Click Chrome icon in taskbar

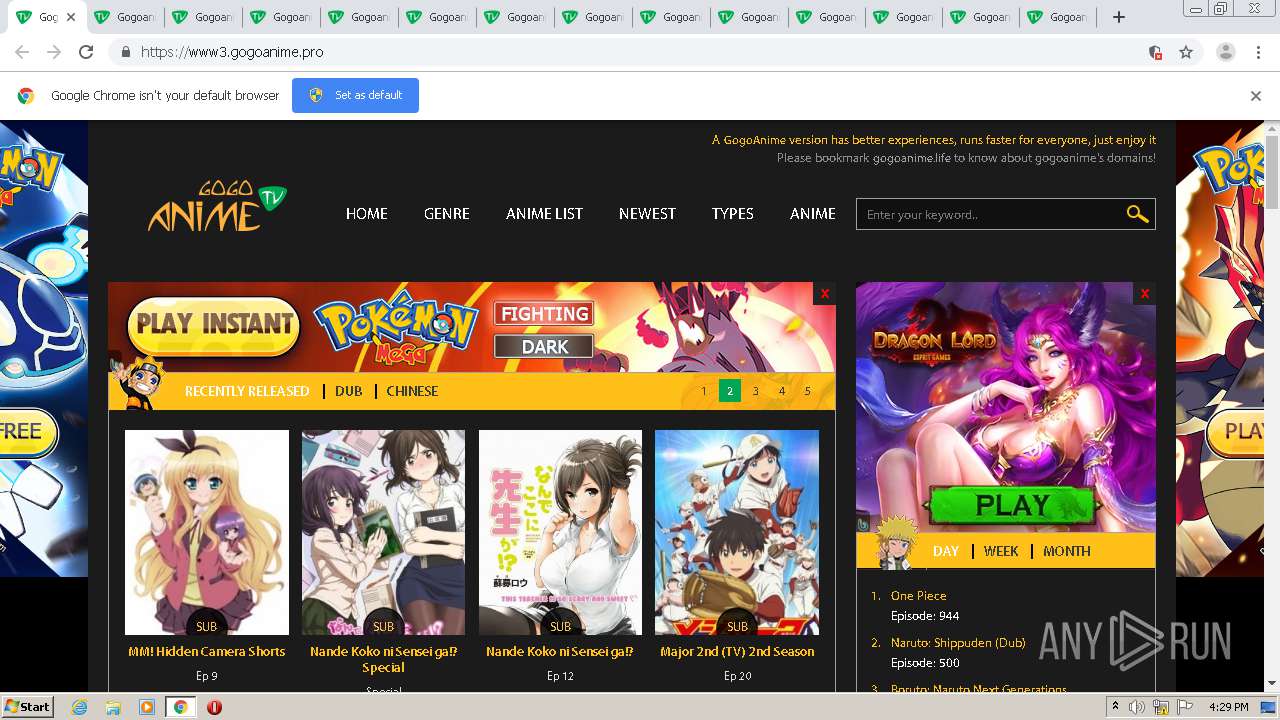point(180,707)
